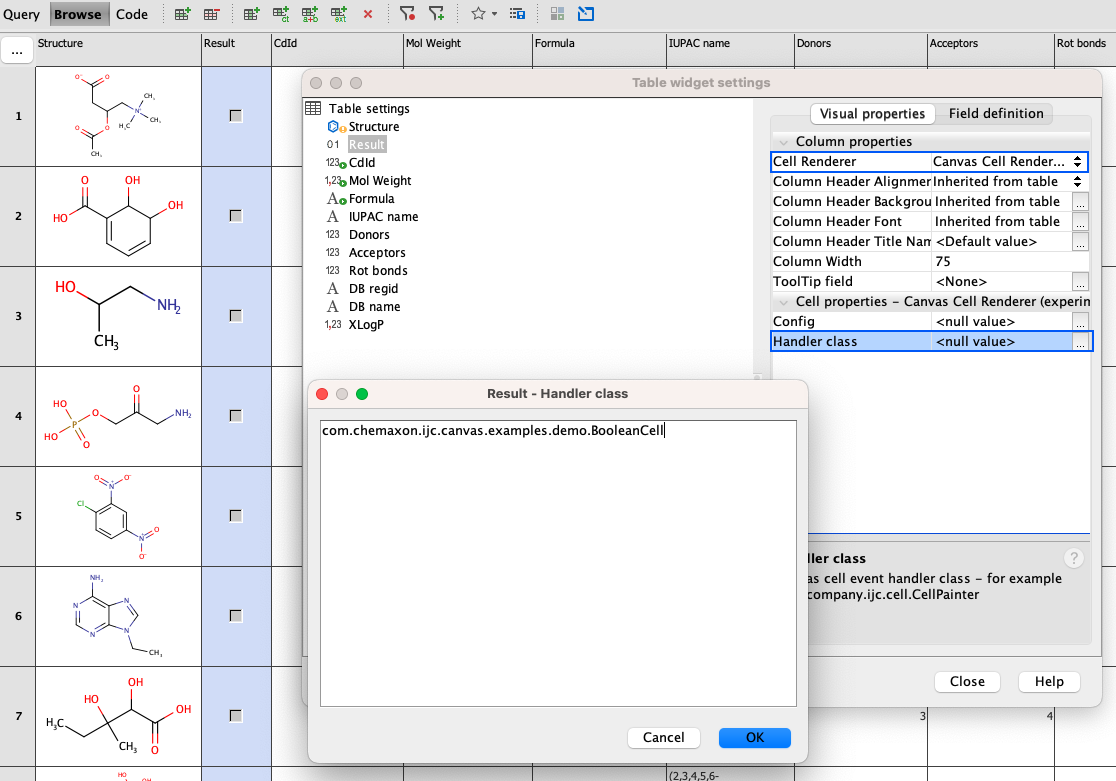Click the add new grid view icon

click(x=180, y=14)
